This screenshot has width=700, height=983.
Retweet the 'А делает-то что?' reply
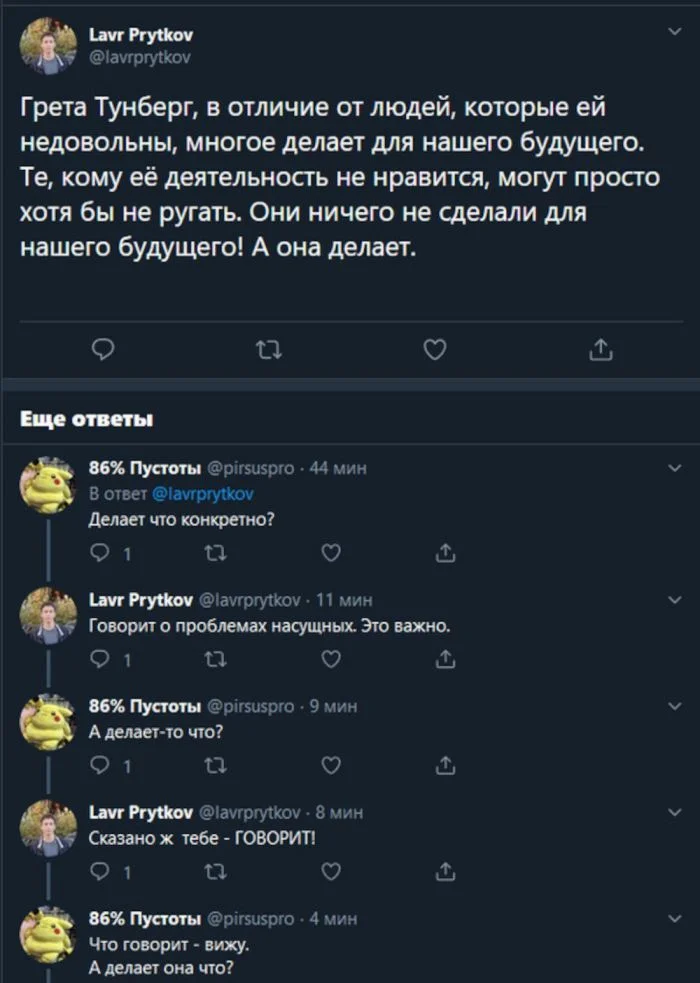(x=215, y=765)
